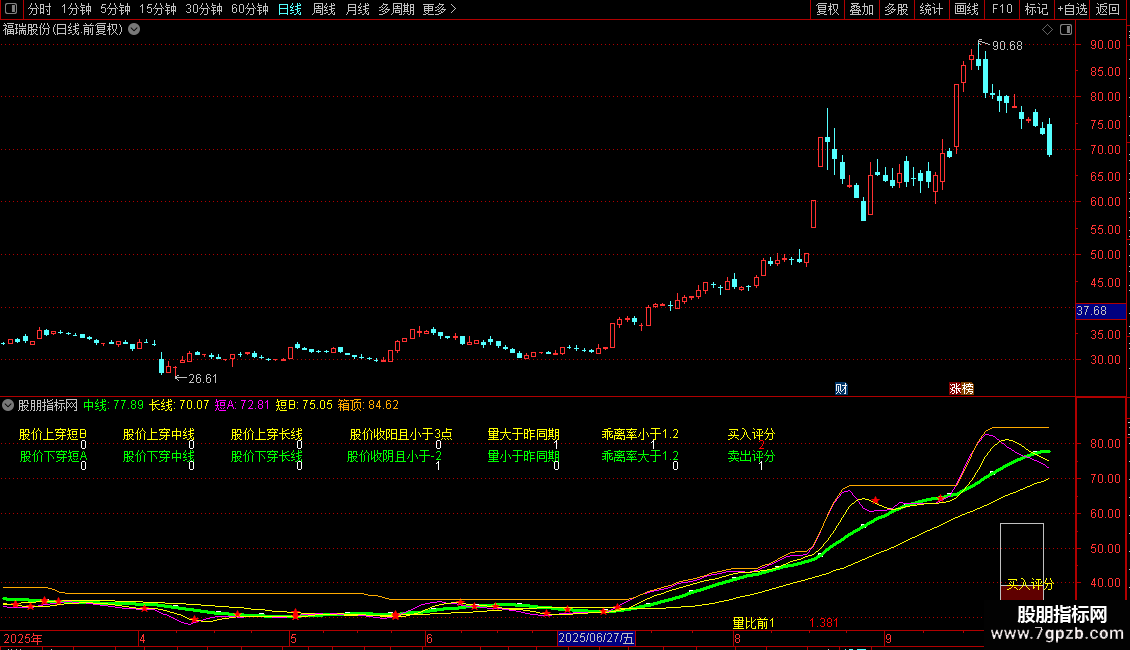Click the 股价收阳且小于3点 label
The height and width of the screenshot is (650, 1130).
click(x=401, y=435)
